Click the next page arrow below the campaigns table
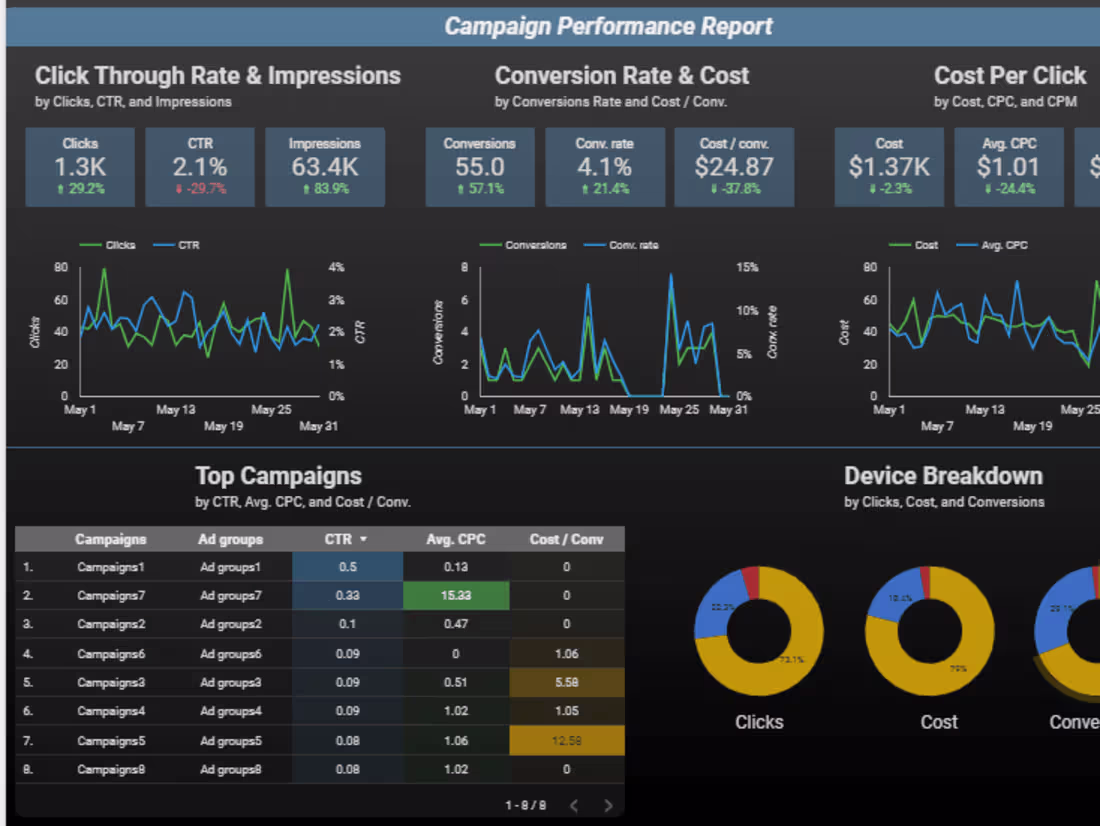The height and width of the screenshot is (826, 1100). pyautogui.click(x=607, y=804)
